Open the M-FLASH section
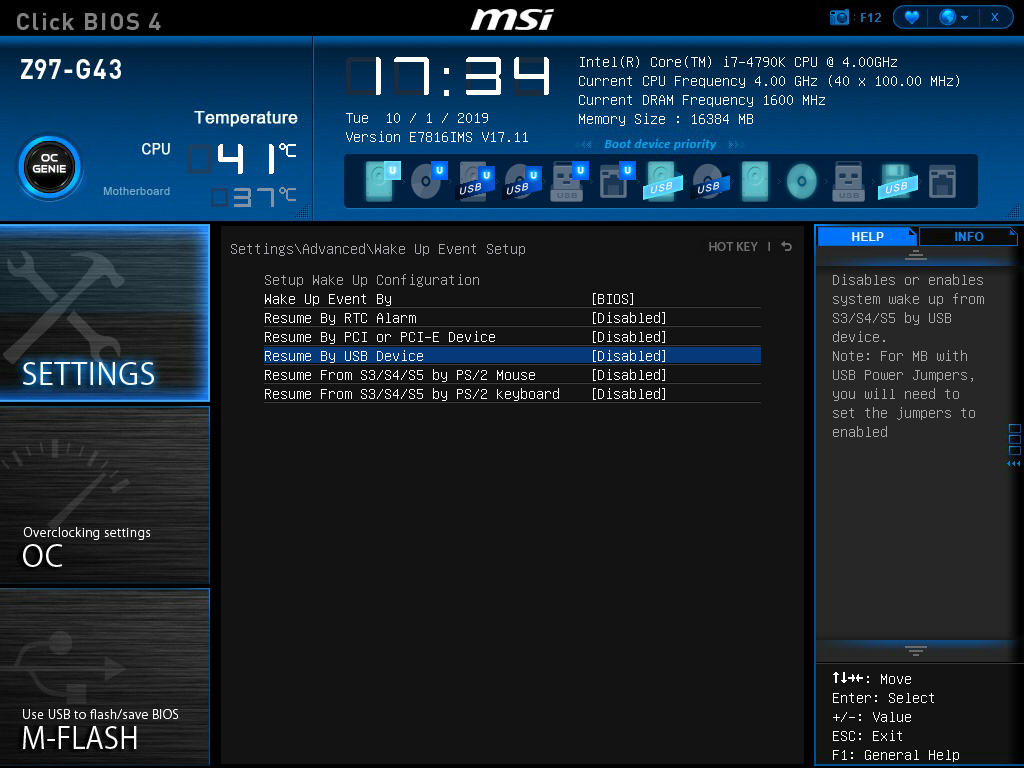1024x768 pixels. pos(104,677)
